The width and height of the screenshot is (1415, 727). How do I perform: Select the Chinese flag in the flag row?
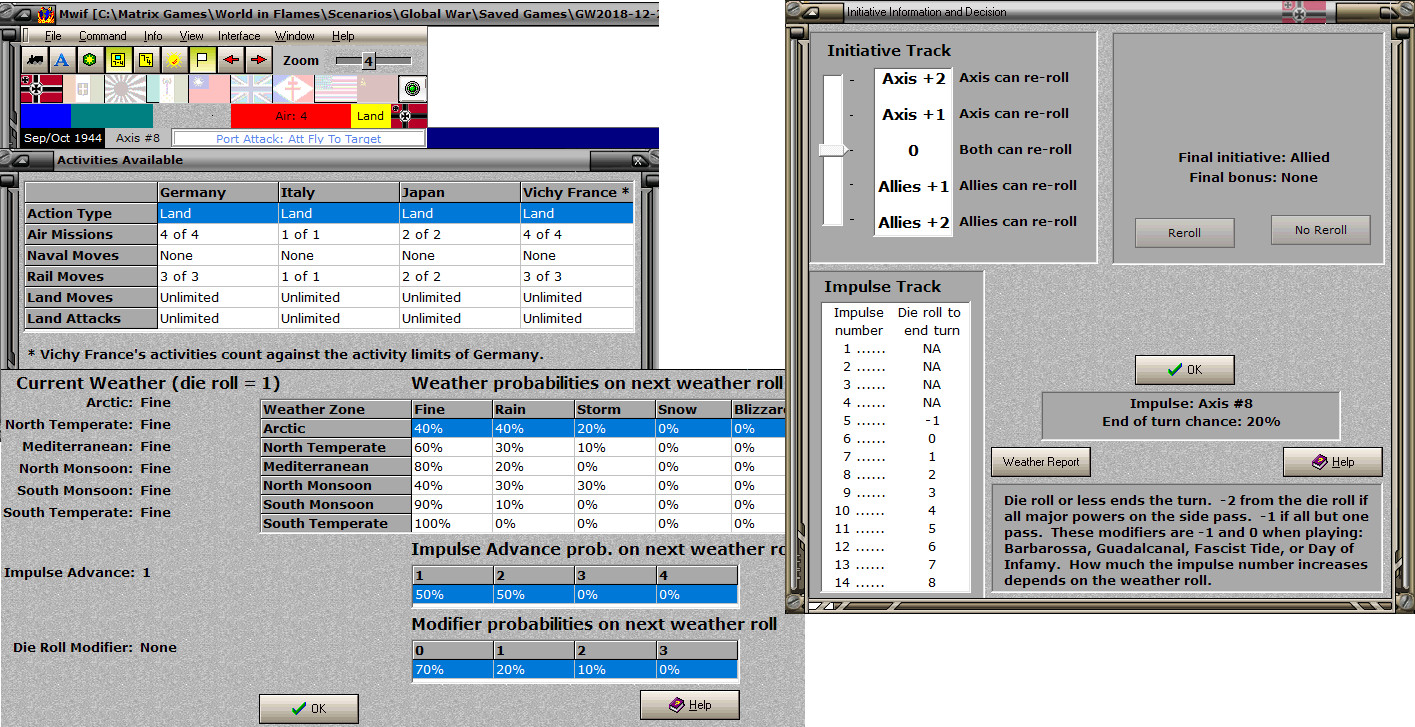click(x=210, y=89)
